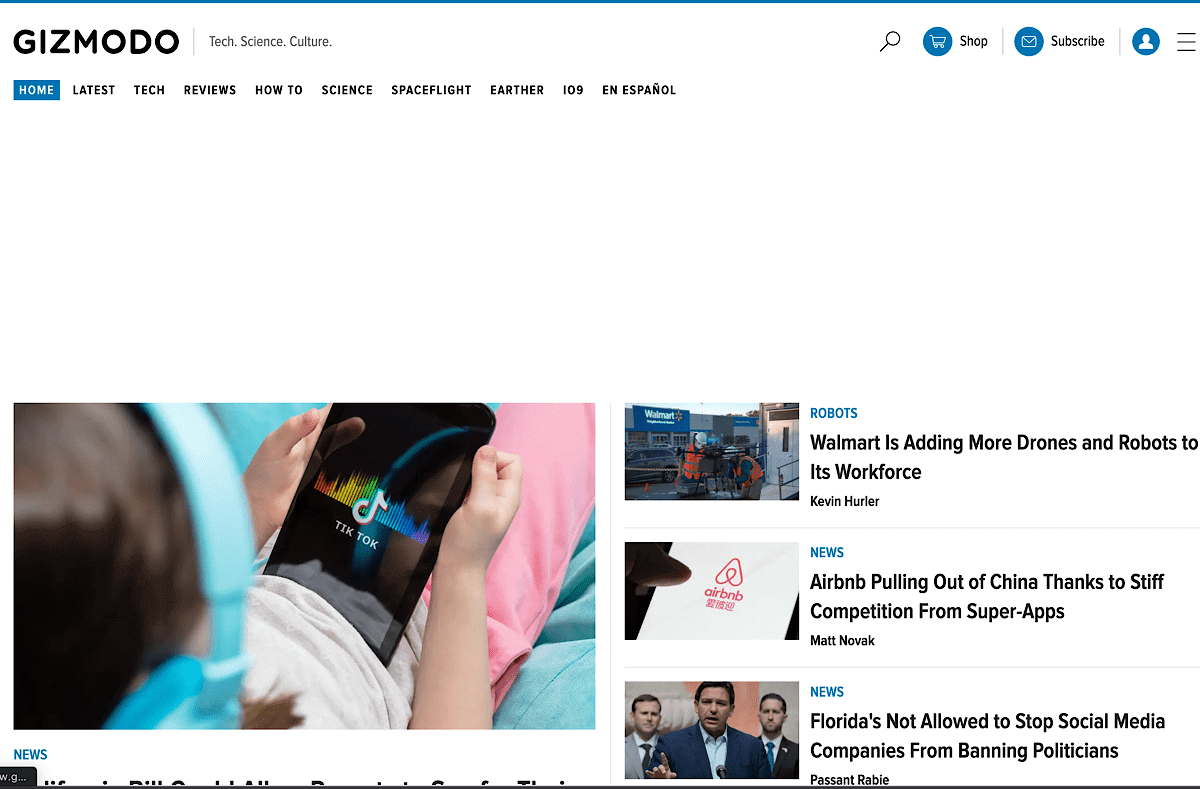Go to the Latest section
Screen dimensions: 1200x789
94,90
